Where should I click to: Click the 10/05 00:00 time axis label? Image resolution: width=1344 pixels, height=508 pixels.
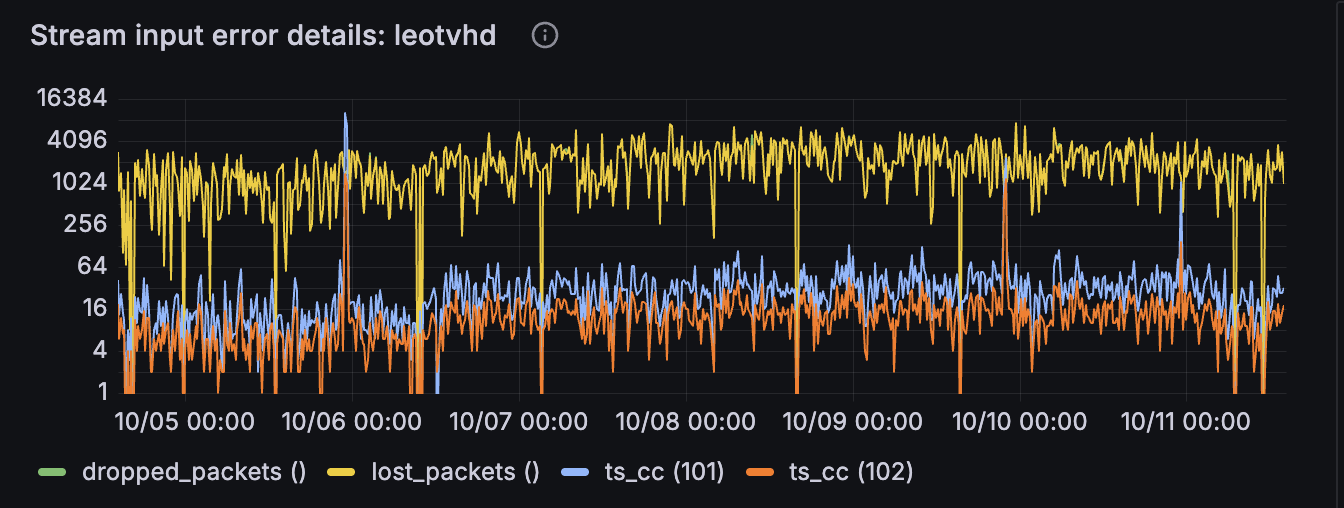point(185,421)
